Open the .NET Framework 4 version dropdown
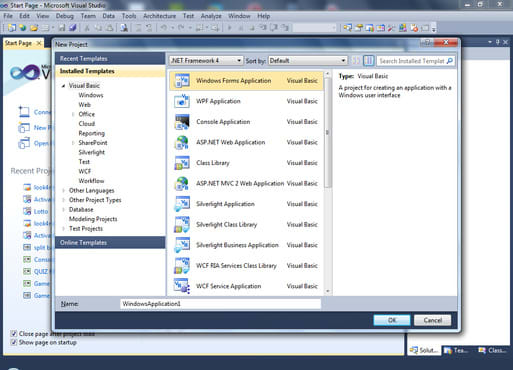The height and width of the screenshot is (370, 513). tap(206, 61)
